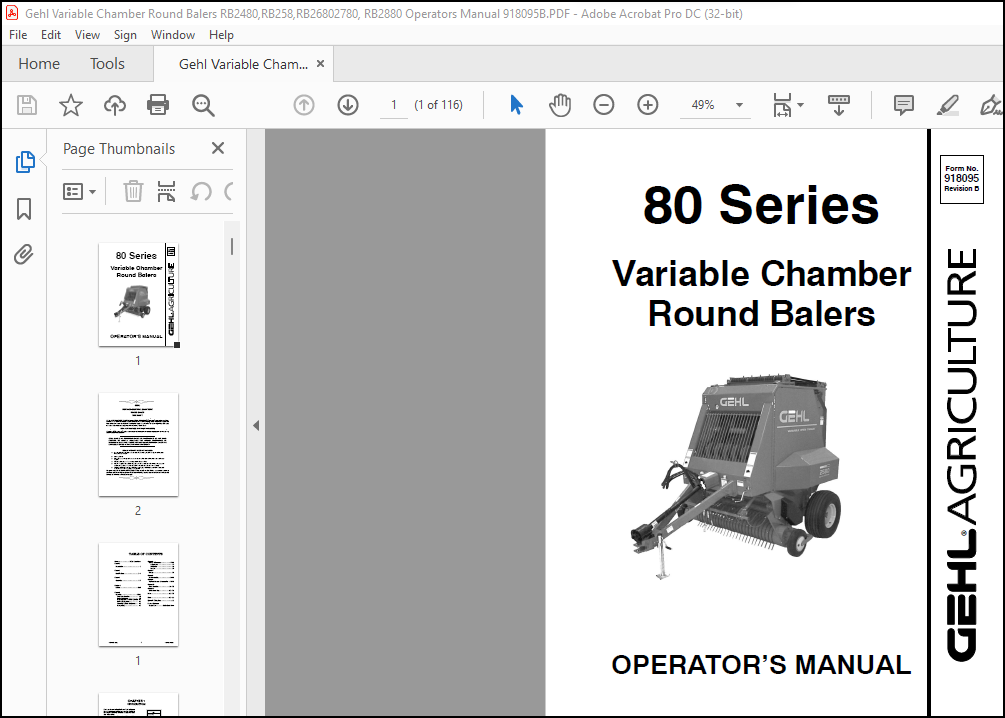1005x718 pixels.
Task: Click the 'Form No. 918095' box
Action: (961, 179)
